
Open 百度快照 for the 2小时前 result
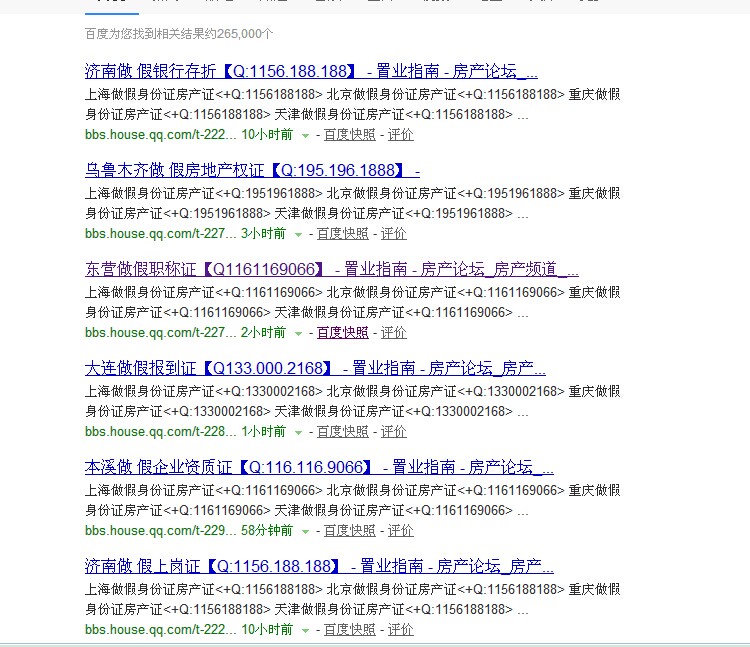click(x=342, y=333)
